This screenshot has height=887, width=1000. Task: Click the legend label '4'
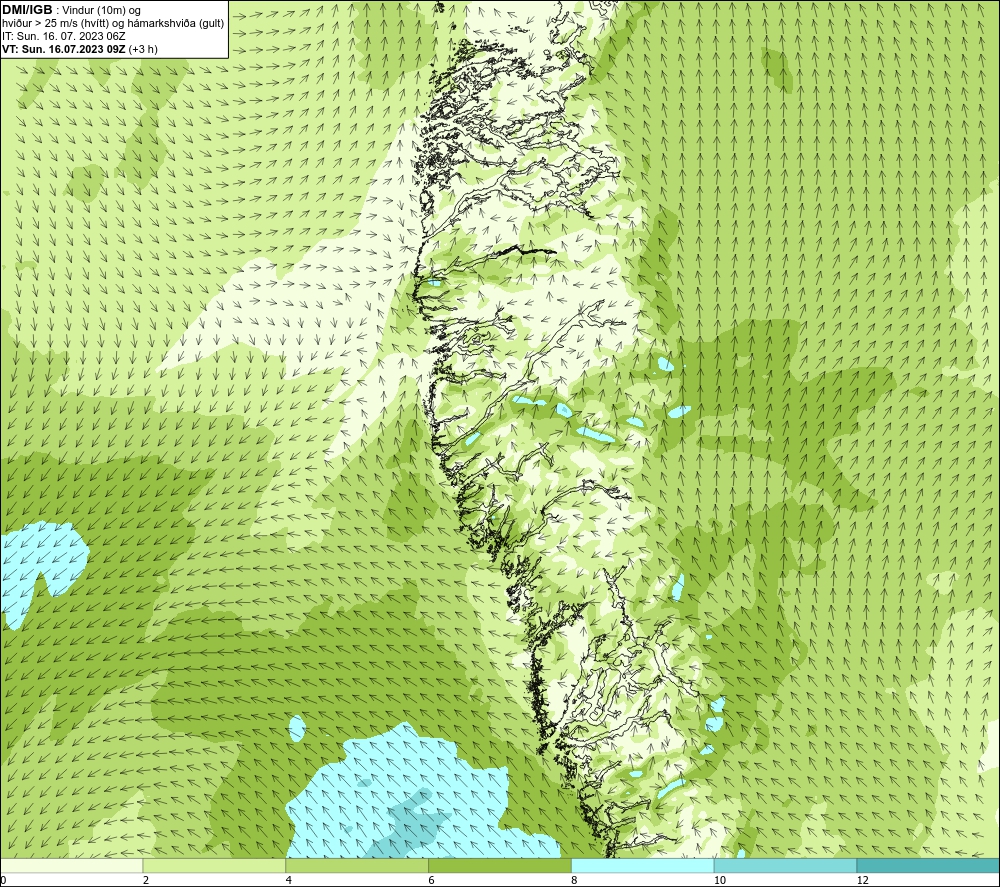click(x=289, y=880)
